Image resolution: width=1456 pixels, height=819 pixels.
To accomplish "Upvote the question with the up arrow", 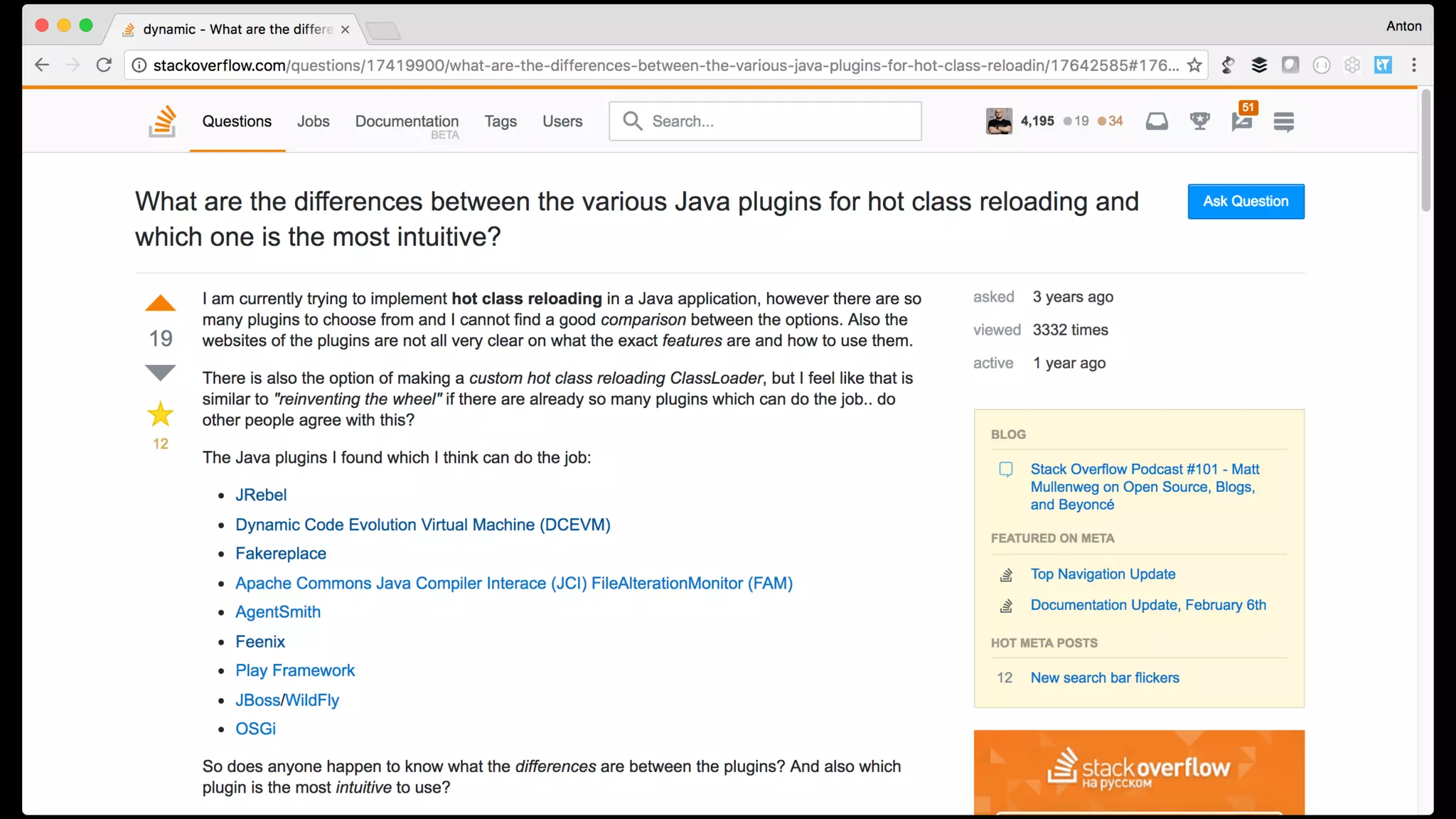I will point(160,304).
